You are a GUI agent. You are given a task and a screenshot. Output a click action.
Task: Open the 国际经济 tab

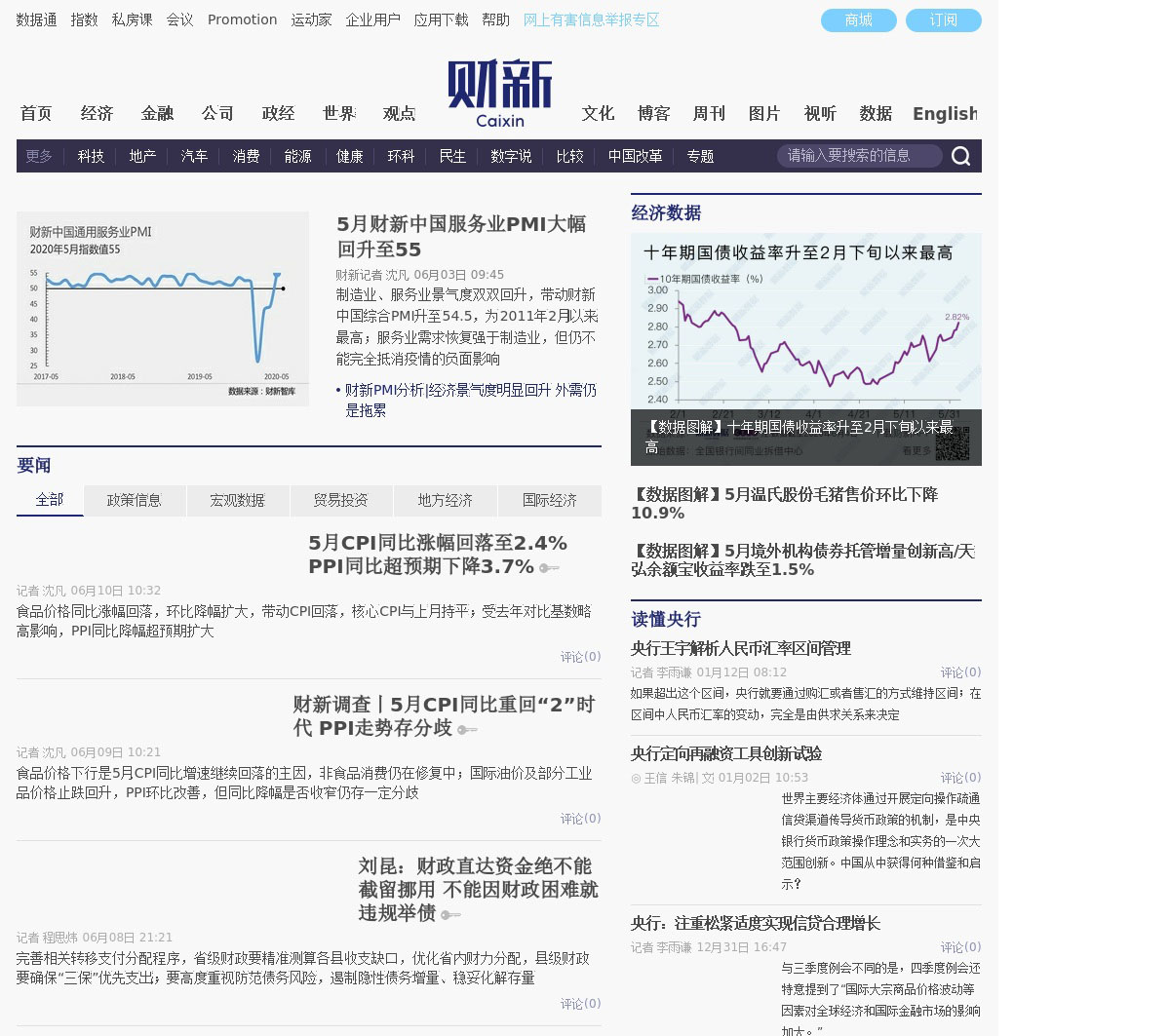tap(549, 500)
